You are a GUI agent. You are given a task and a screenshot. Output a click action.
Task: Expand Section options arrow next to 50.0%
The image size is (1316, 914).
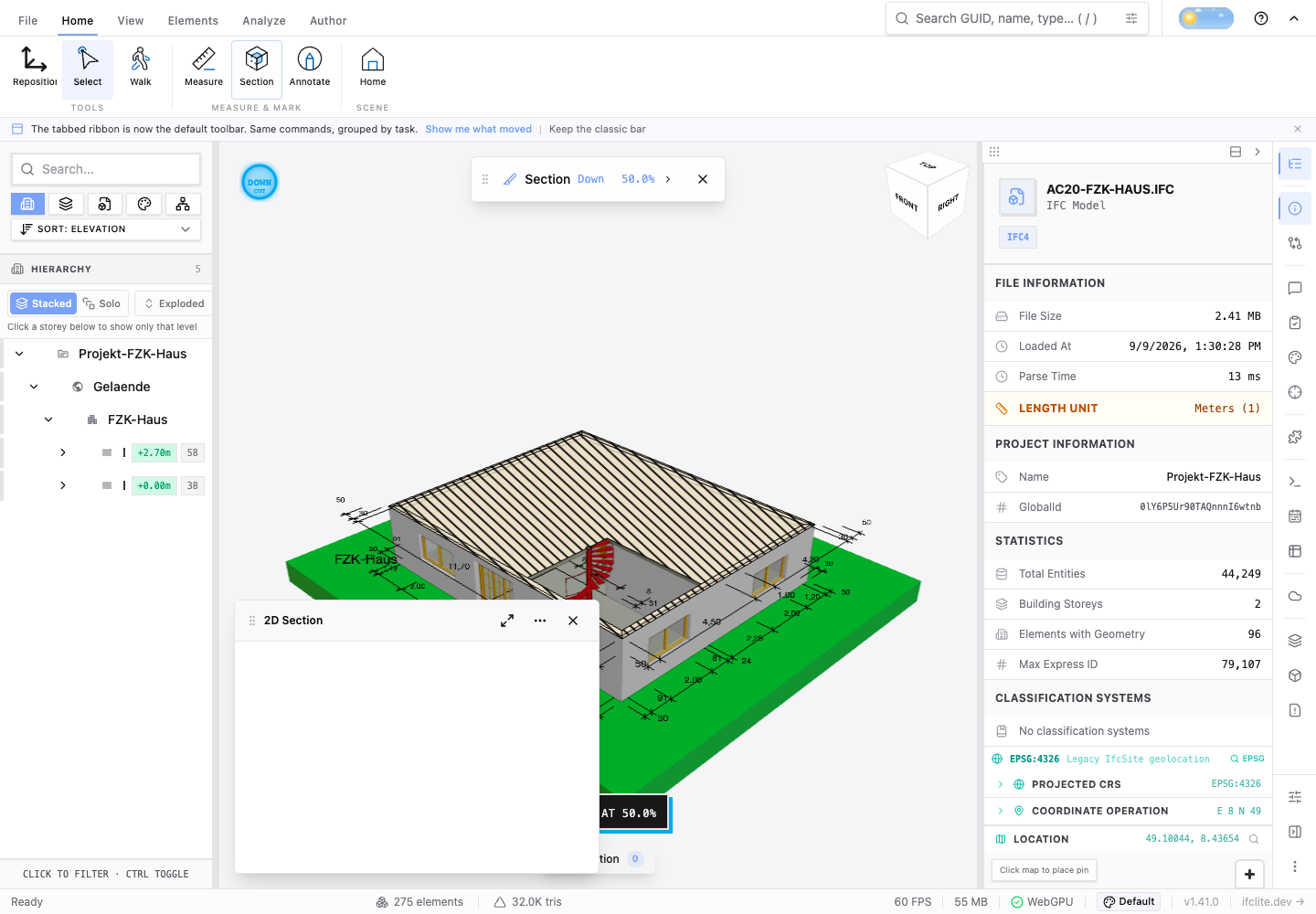[x=668, y=179]
